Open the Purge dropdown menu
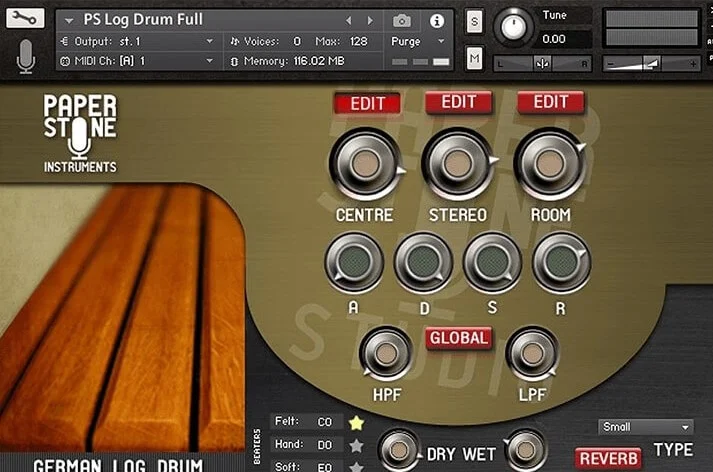Viewport: 713px width, 472px height. click(418, 42)
